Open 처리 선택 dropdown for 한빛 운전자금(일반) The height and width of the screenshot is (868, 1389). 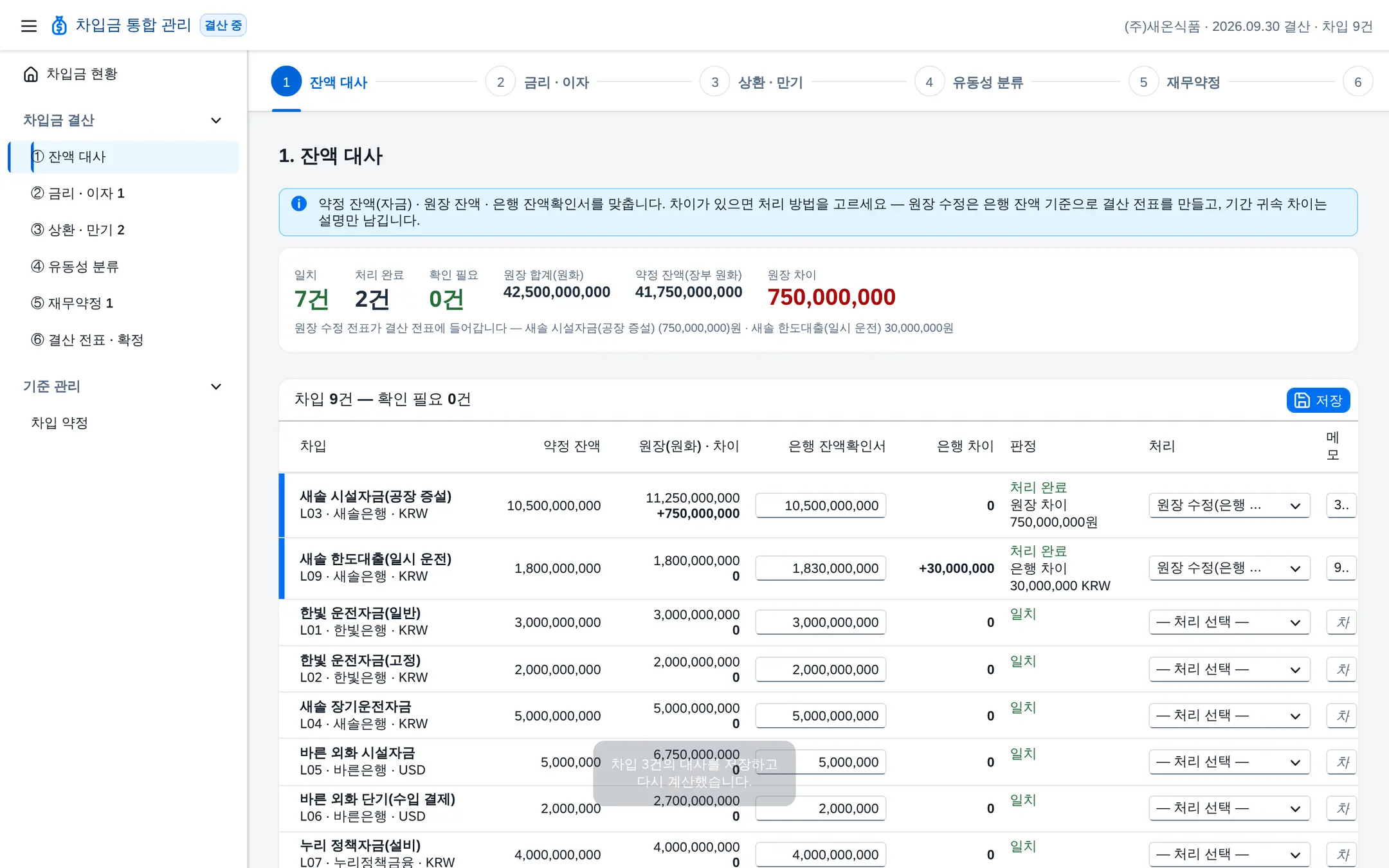[x=1229, y=622]
